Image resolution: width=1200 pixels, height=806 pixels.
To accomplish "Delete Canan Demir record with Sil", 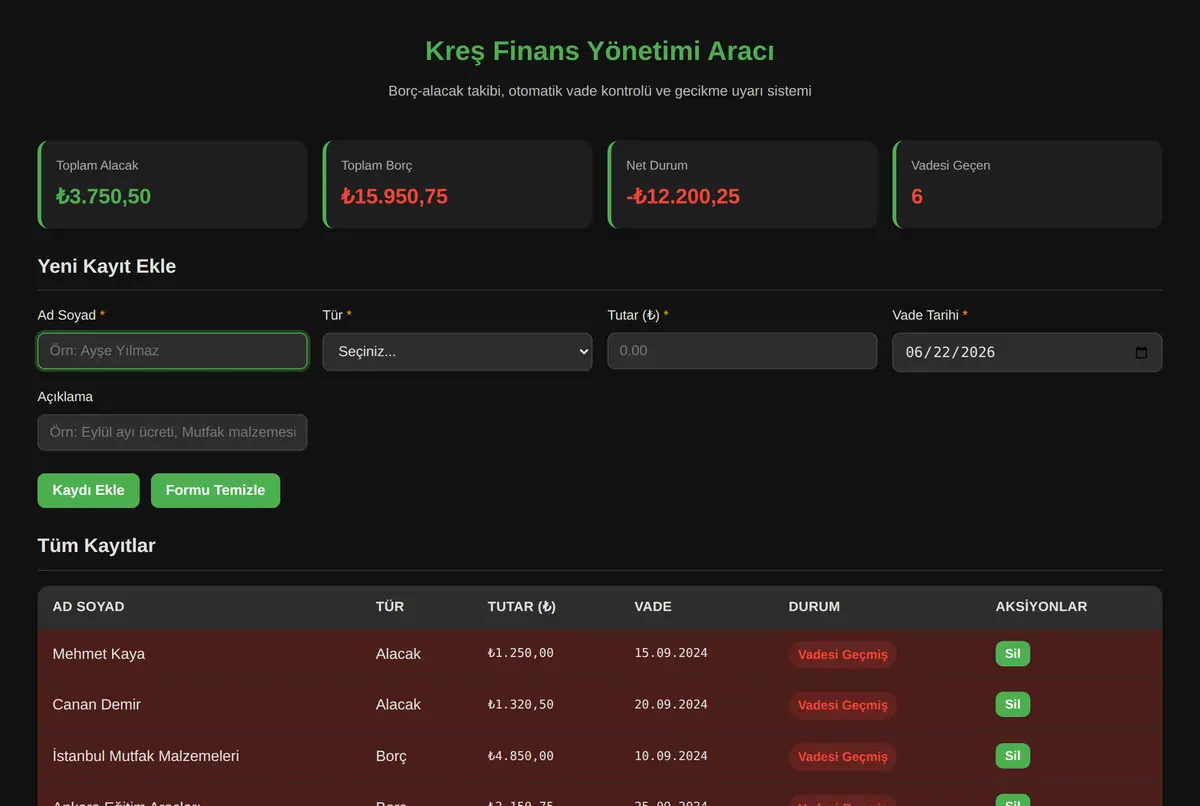I will 1012,705.
